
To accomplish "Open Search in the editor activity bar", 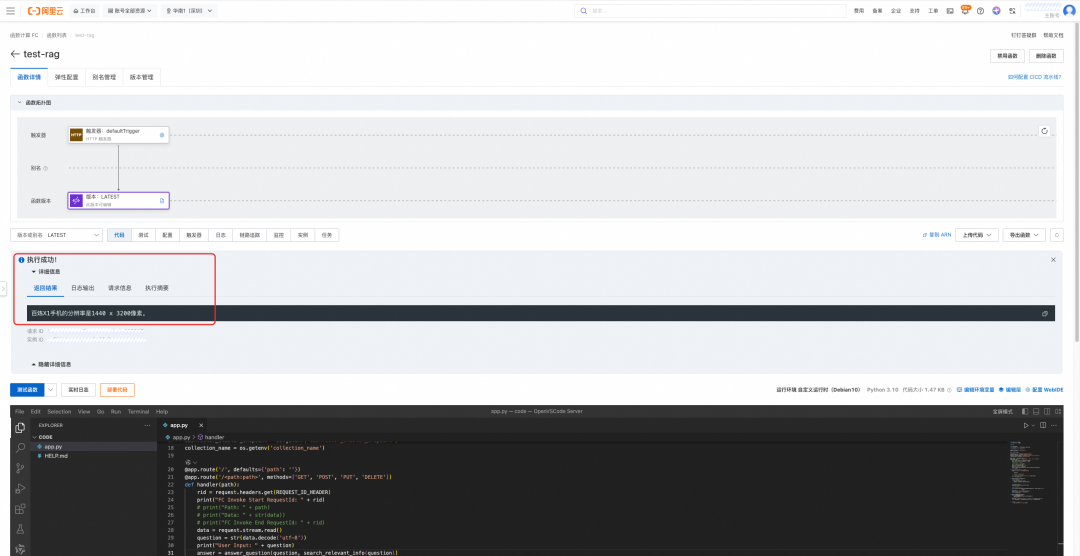I will coord(20,448).
